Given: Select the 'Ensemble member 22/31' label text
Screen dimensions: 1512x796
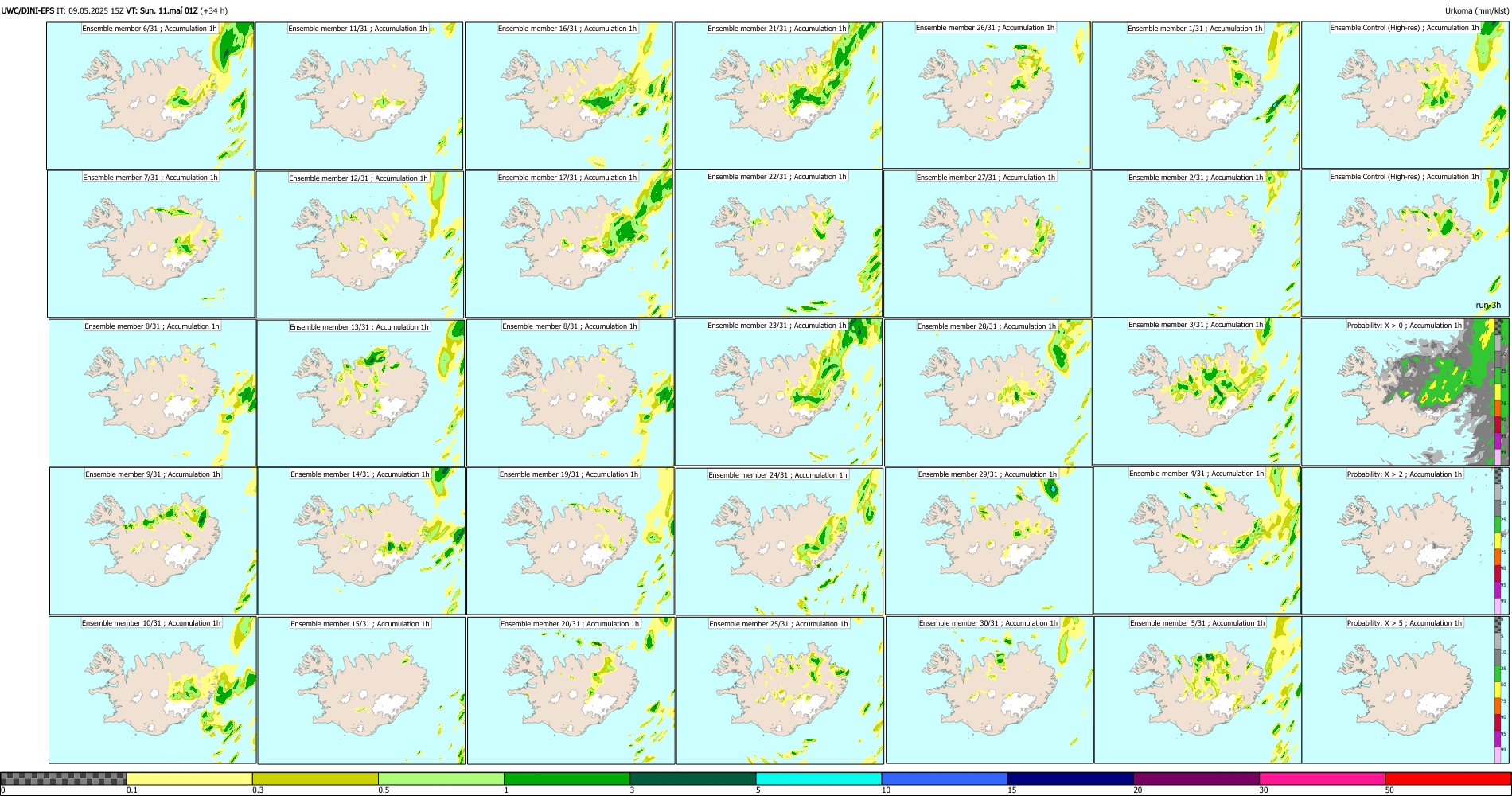Looking at the screenshot, I should click(777, 177).
